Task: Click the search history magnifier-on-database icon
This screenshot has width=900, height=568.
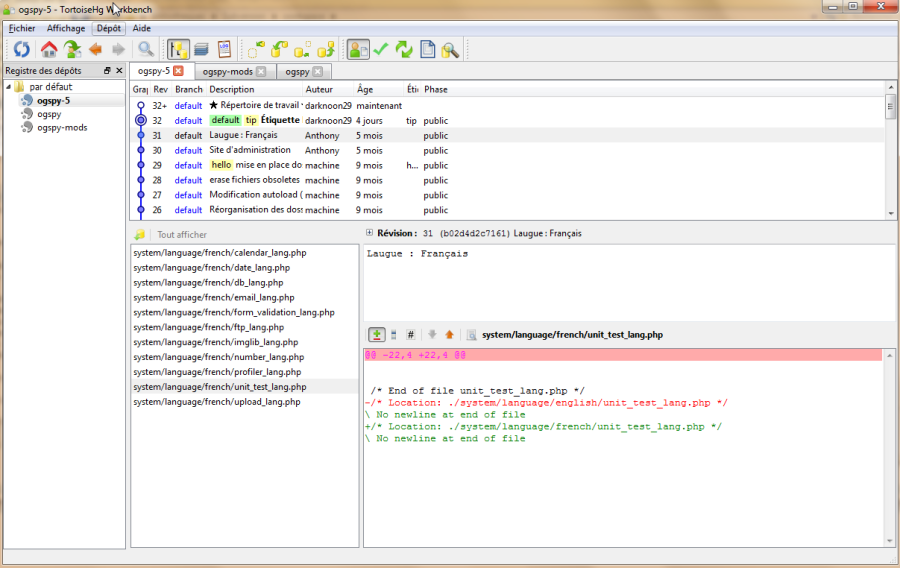Action: (x=451, y=50)
